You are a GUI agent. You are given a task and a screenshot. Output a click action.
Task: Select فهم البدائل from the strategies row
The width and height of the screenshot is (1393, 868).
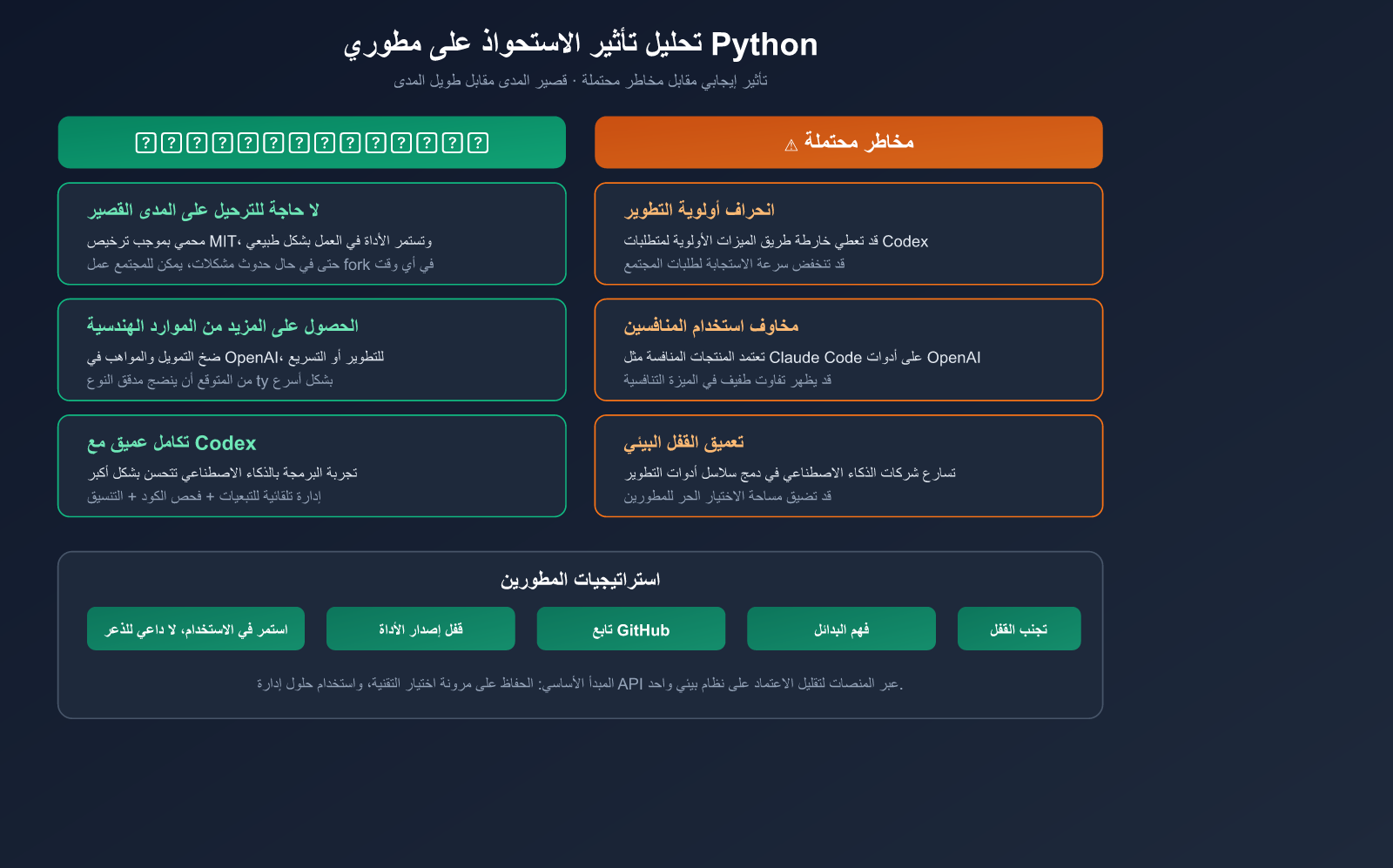(x=841, y=628)
